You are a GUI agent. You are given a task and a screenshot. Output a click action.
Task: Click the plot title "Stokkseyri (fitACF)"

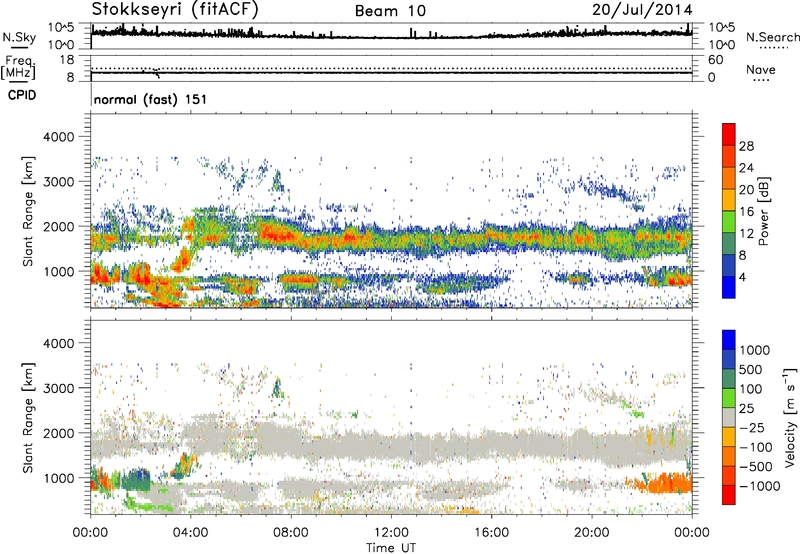tap(175, 9)
